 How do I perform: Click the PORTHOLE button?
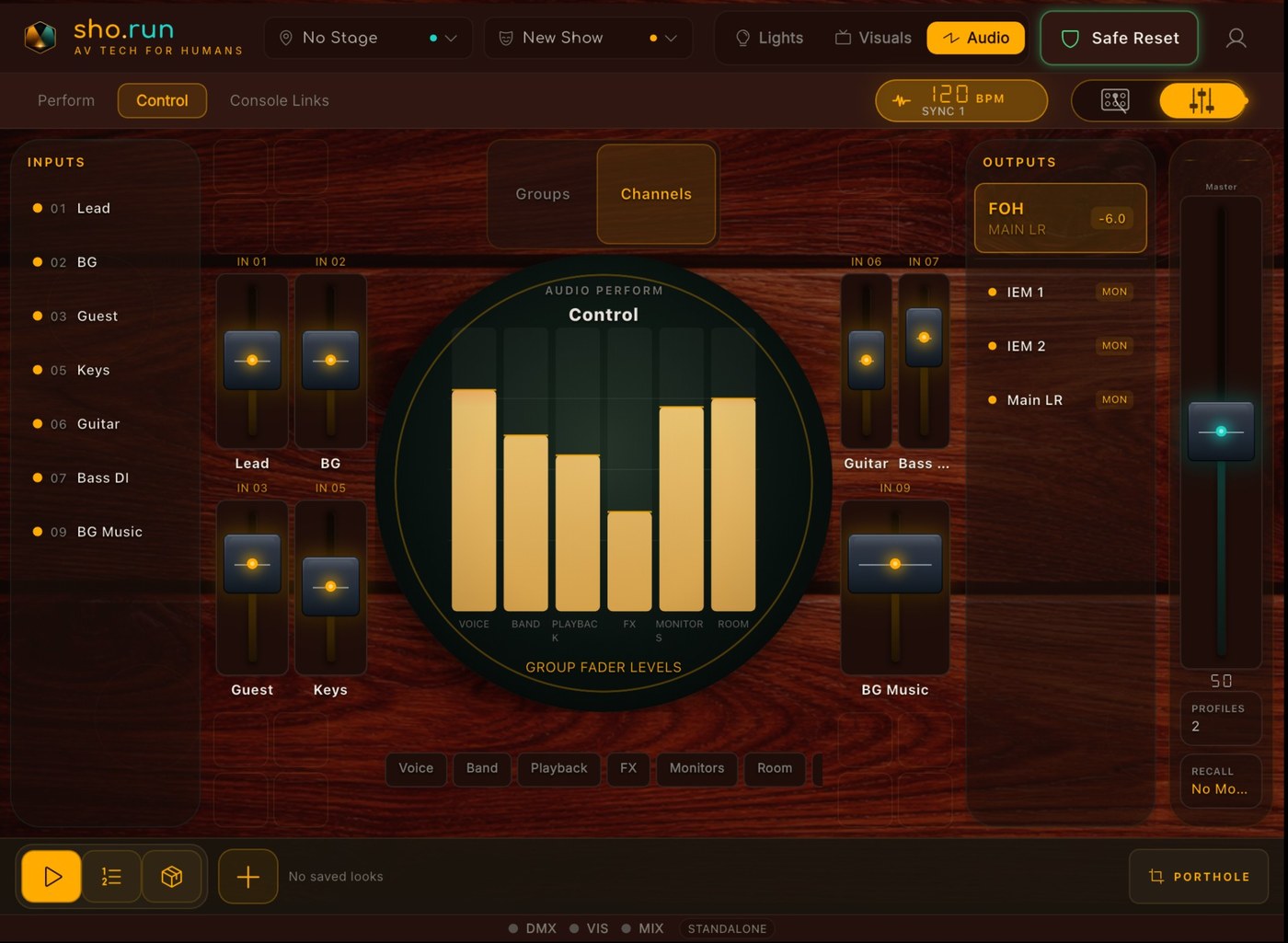(1199, 877)
